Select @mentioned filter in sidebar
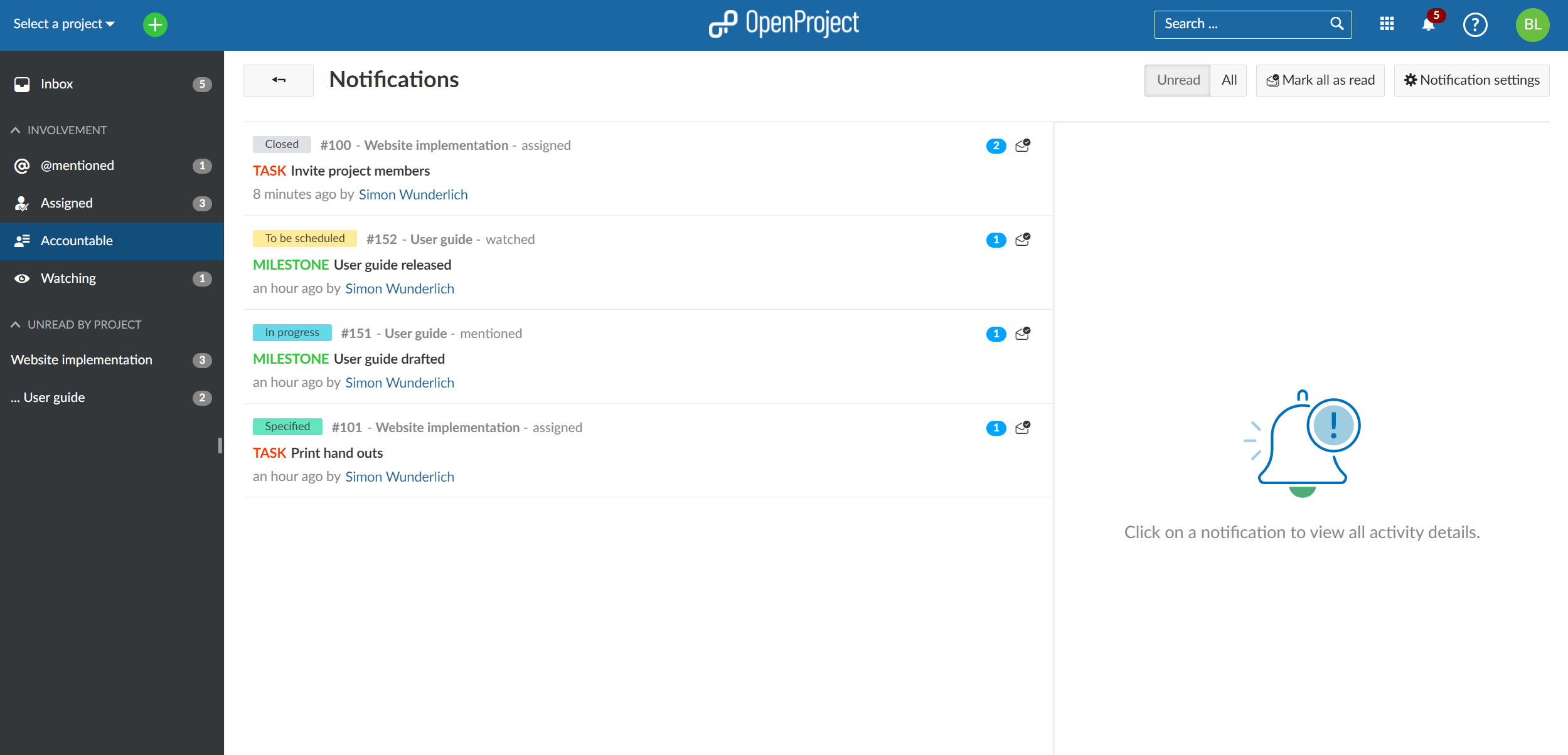 point(76,165)
